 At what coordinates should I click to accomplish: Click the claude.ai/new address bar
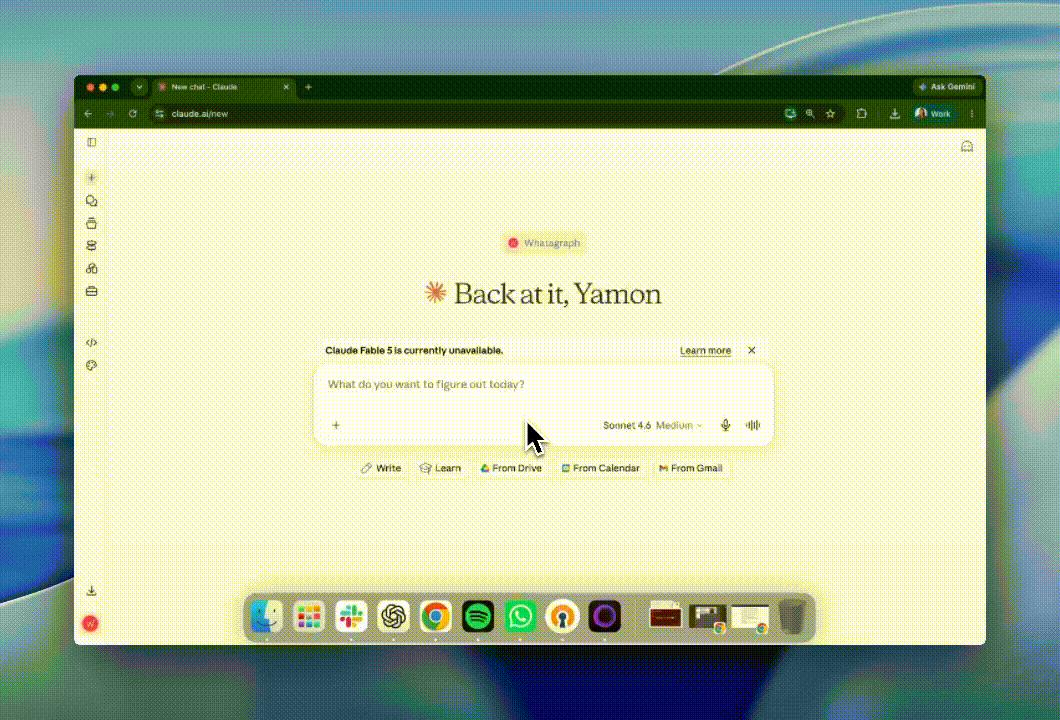point(466,114)
